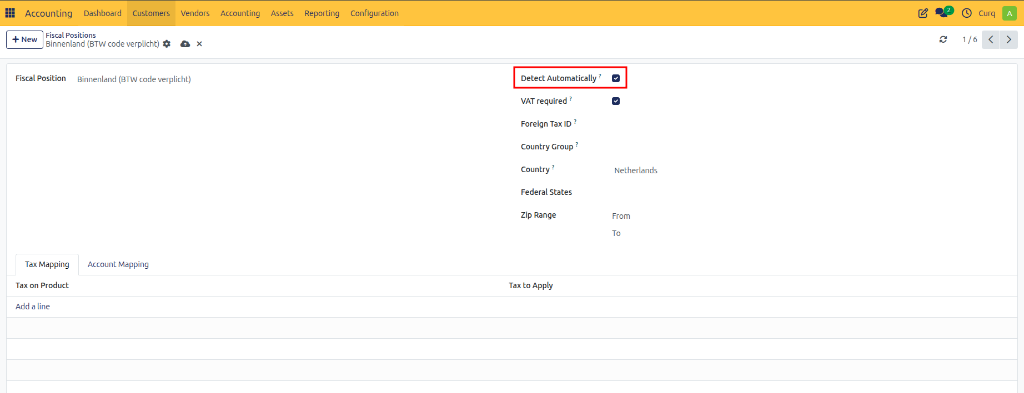This screenshot has height=393, width=1024.
Task: Click the cloud save icon
Action: coord(185,44)
